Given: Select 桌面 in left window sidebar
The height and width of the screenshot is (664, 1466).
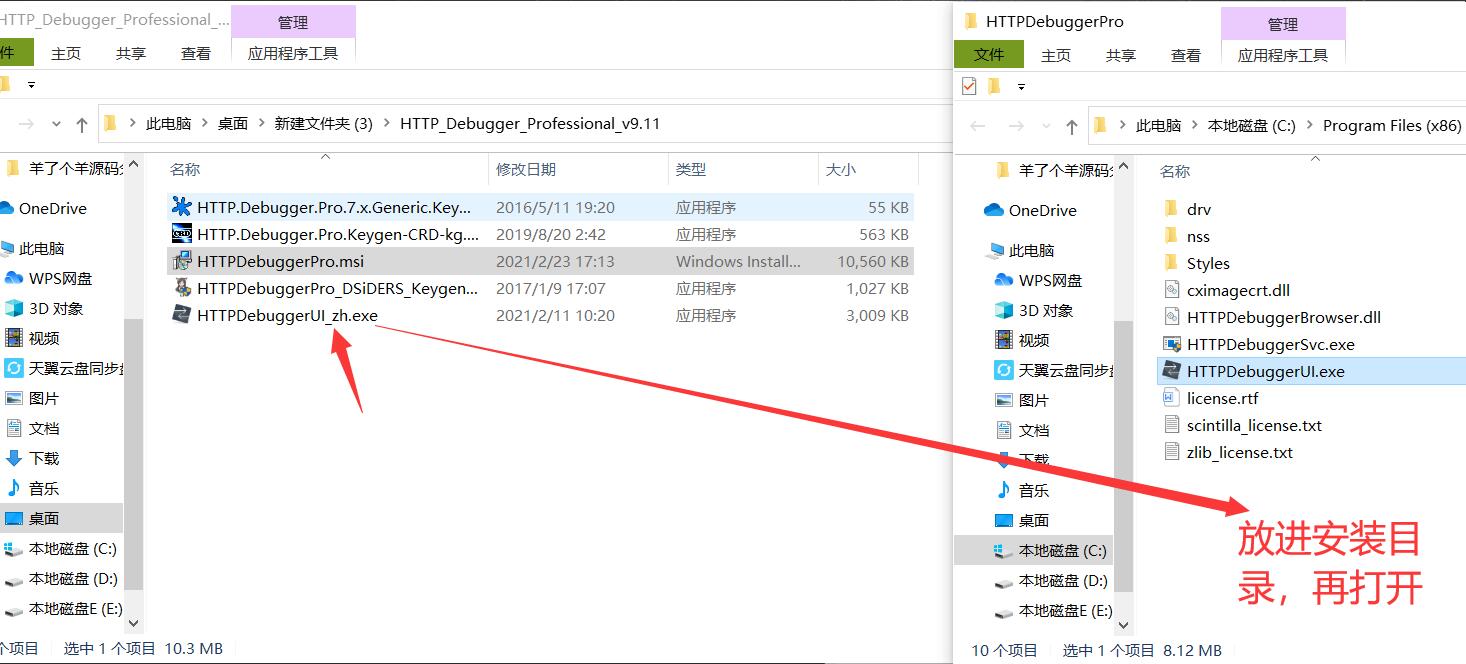Looking at the screenshot, I should [61, 519].
